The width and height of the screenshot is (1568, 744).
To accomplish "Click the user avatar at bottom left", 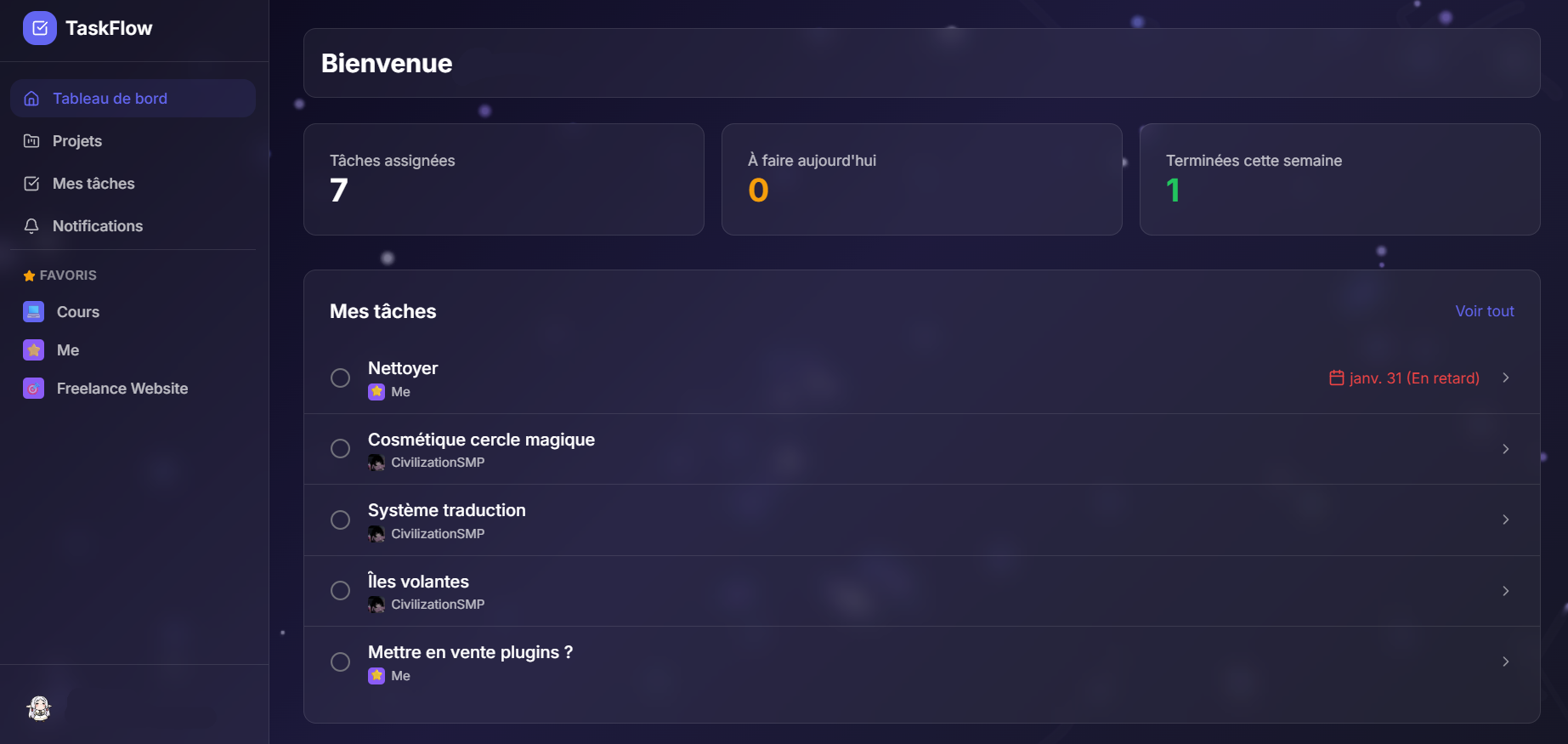I will pyautogui.click(x=39, y=708).
